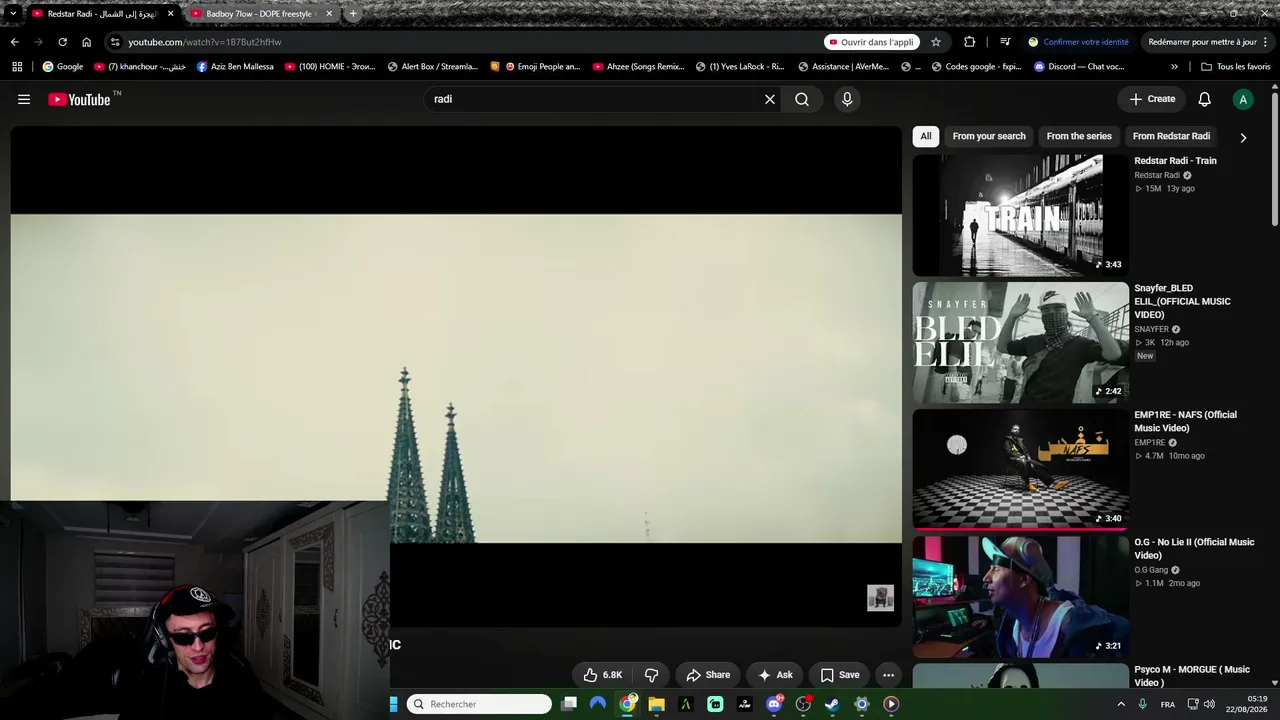Open a new browser tab
The image size is (1280, 720).
tap(353, 14)
